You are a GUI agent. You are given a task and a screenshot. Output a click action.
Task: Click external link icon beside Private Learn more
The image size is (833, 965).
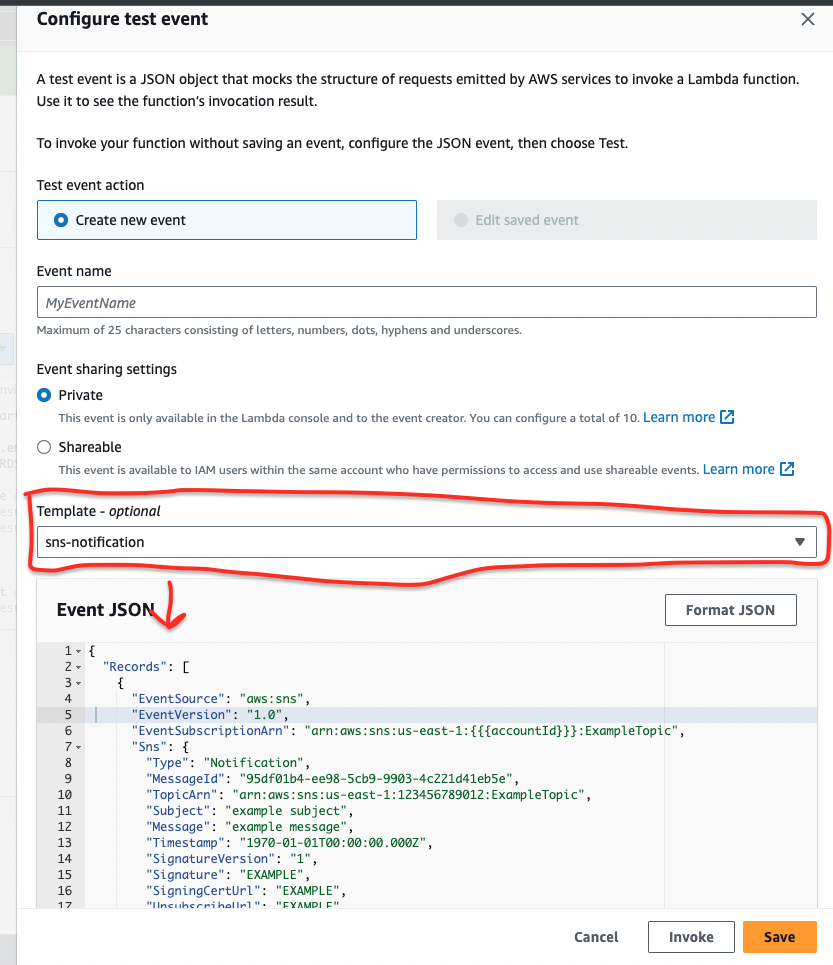pyautogui.click(x=727, y=417)
